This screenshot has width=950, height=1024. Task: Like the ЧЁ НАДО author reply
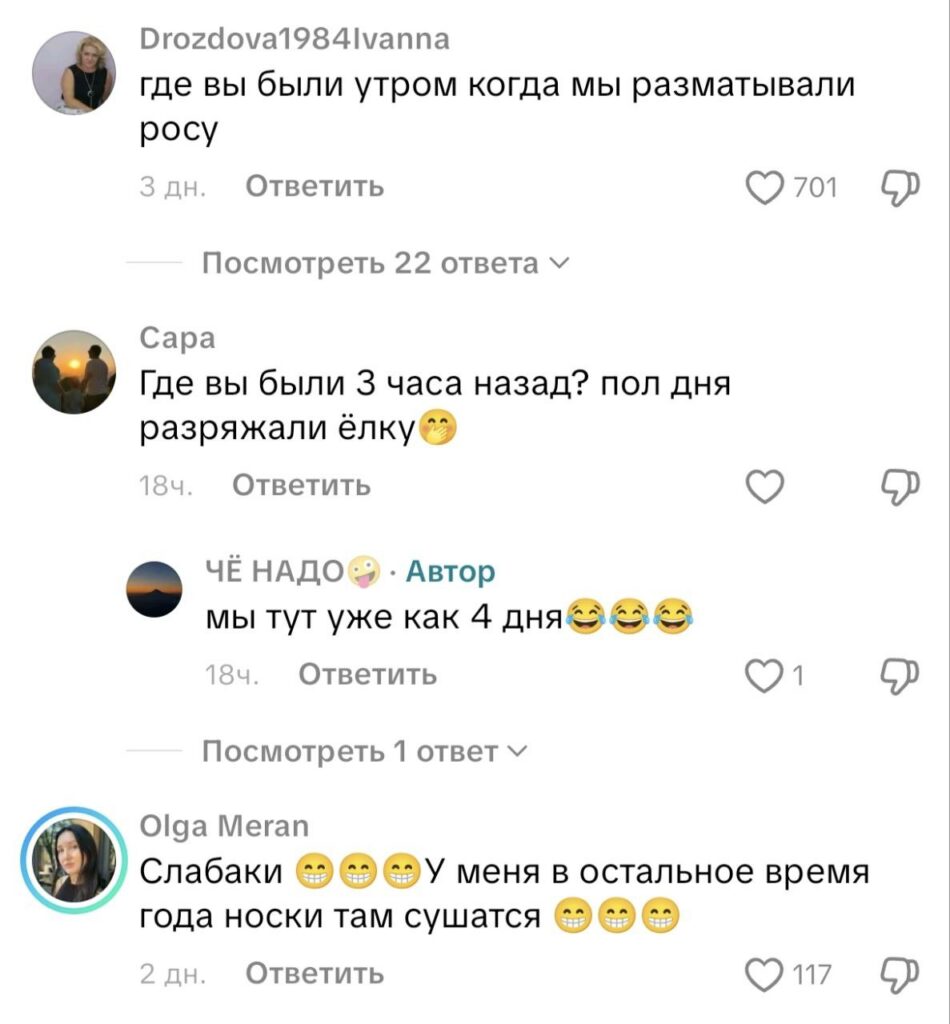point(765,675)
